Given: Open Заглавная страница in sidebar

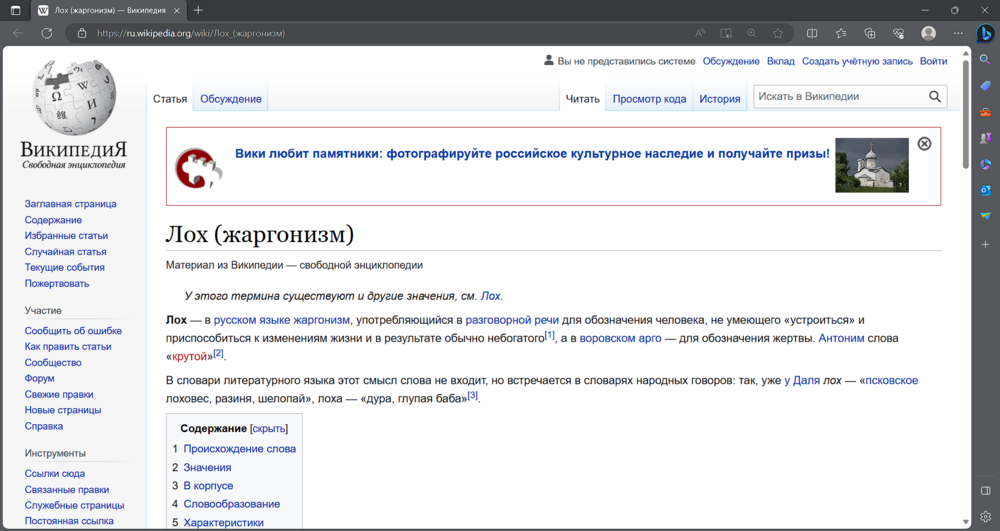Looking at the screenshot, I should (x=71, y=204).
